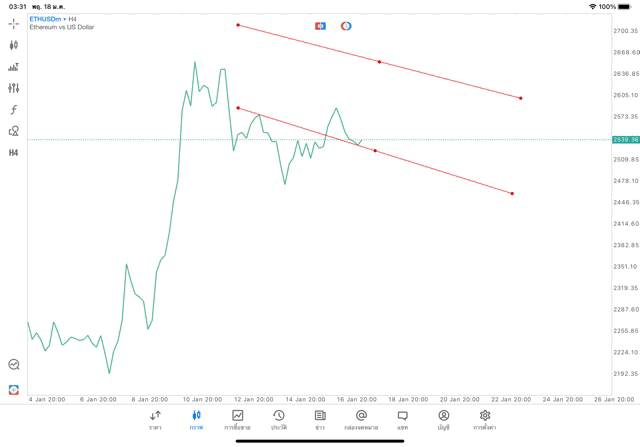Tap the green current price label 2539.36
The width and height of the screenshot is (640, 447).
pos(625,140)
